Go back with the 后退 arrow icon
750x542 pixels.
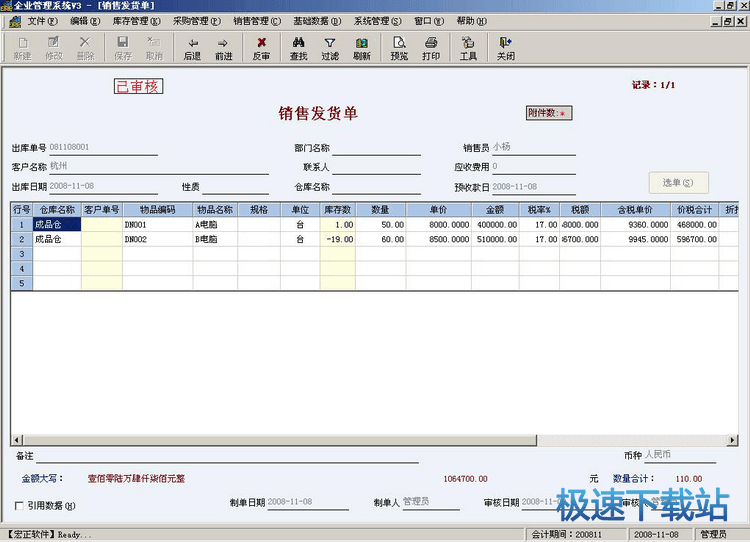tap(192, 48)
